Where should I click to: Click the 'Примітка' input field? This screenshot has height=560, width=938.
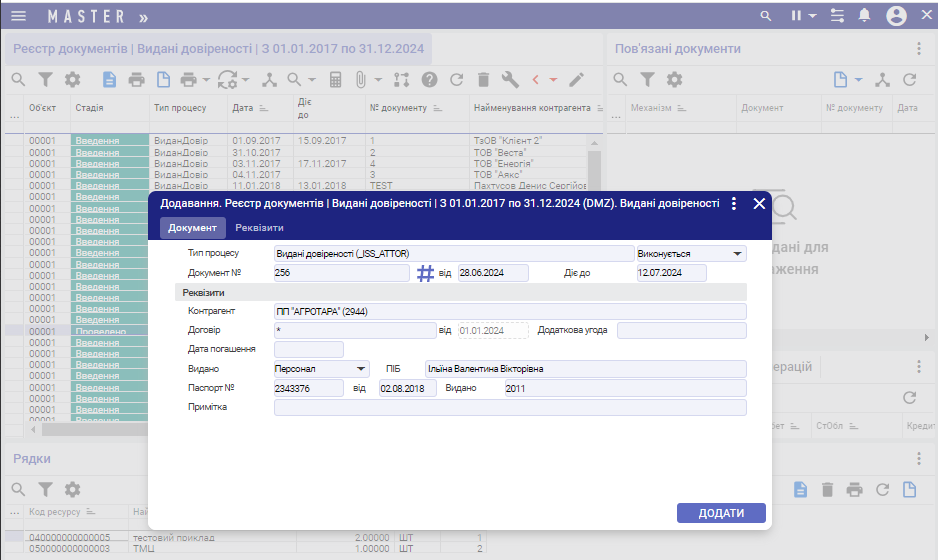click(x=510, y=407)
